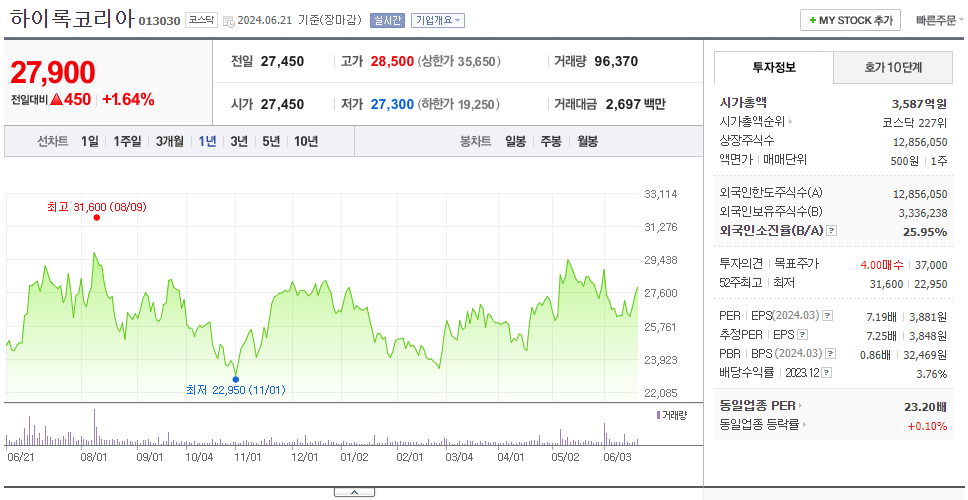968x500 pixels.
Task: Click the 최저 22,950 blue marker dot
Action: tap(235, 379)
